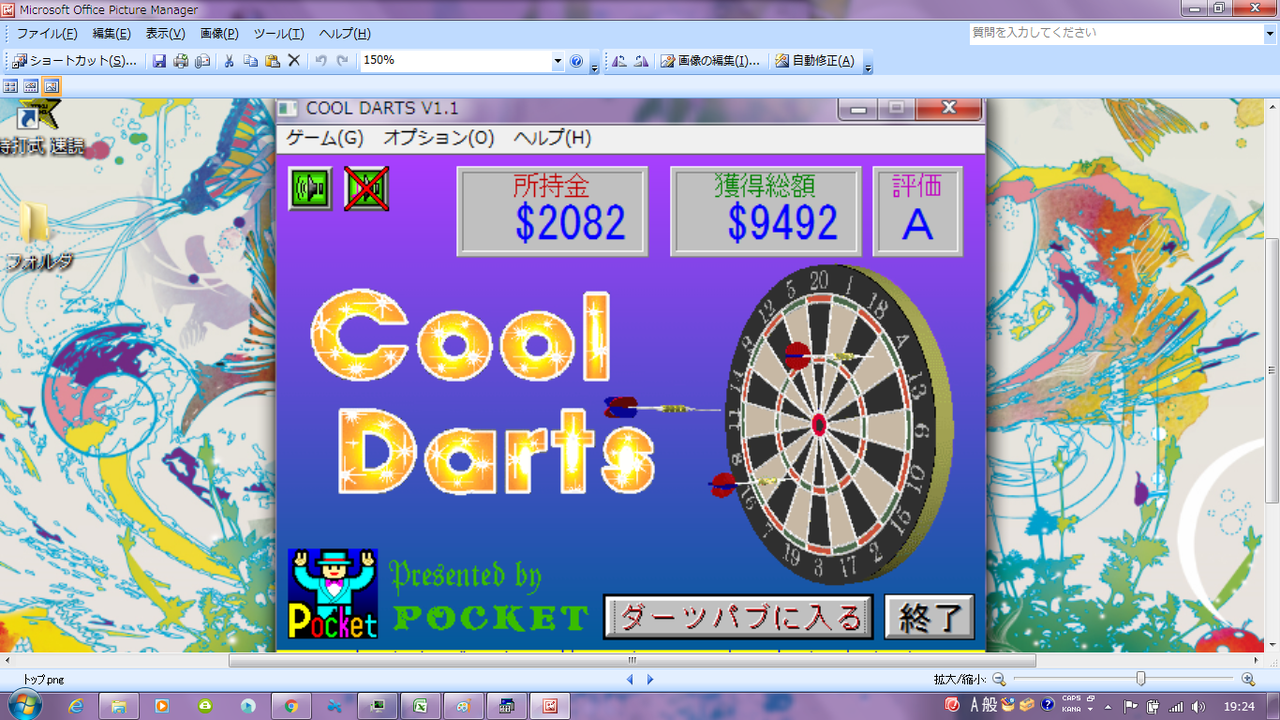
Task: Open the ファイル(F) menu
Action: click(46, 33)
